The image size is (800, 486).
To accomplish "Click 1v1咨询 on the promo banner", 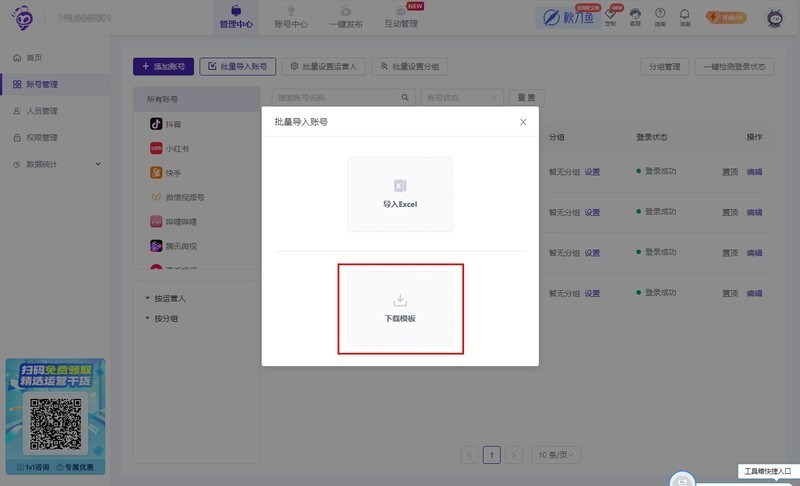I will (34, 467).
